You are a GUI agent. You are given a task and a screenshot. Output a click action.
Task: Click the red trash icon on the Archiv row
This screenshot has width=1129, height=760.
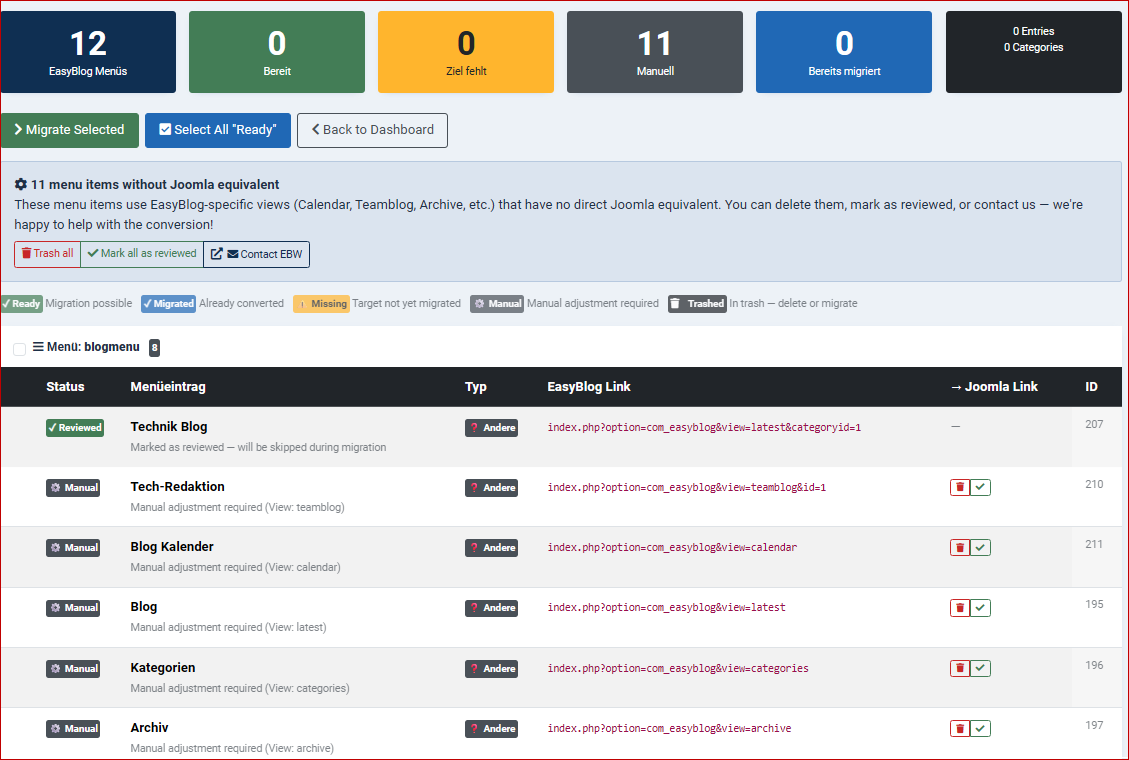960,728
